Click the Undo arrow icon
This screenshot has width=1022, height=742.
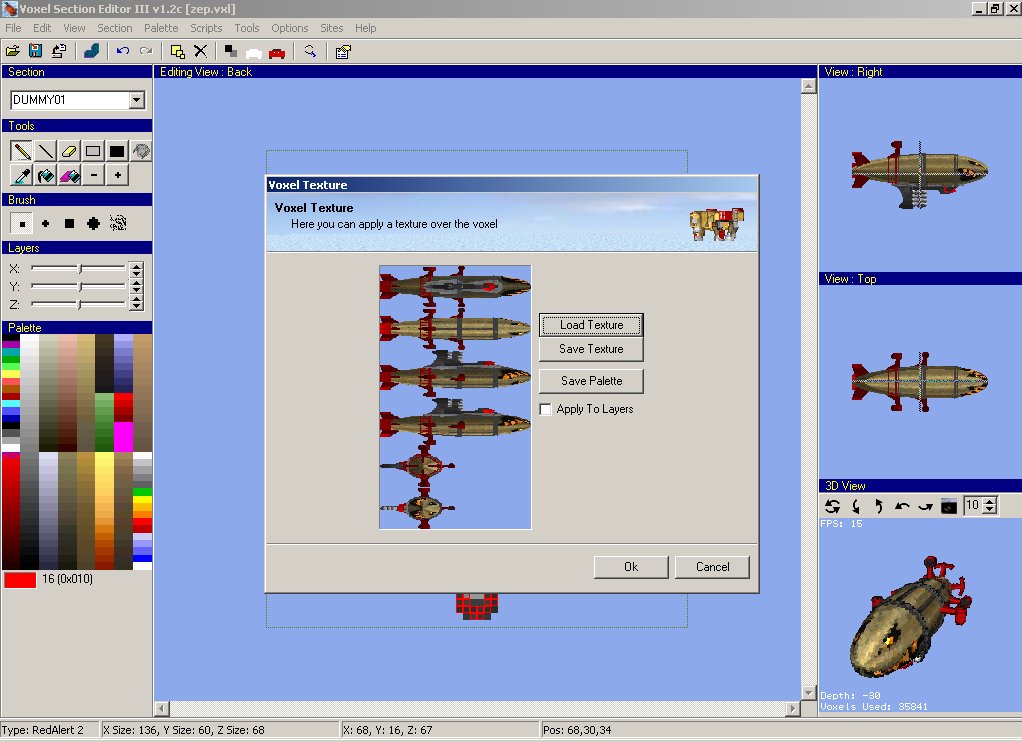(123, 51)
